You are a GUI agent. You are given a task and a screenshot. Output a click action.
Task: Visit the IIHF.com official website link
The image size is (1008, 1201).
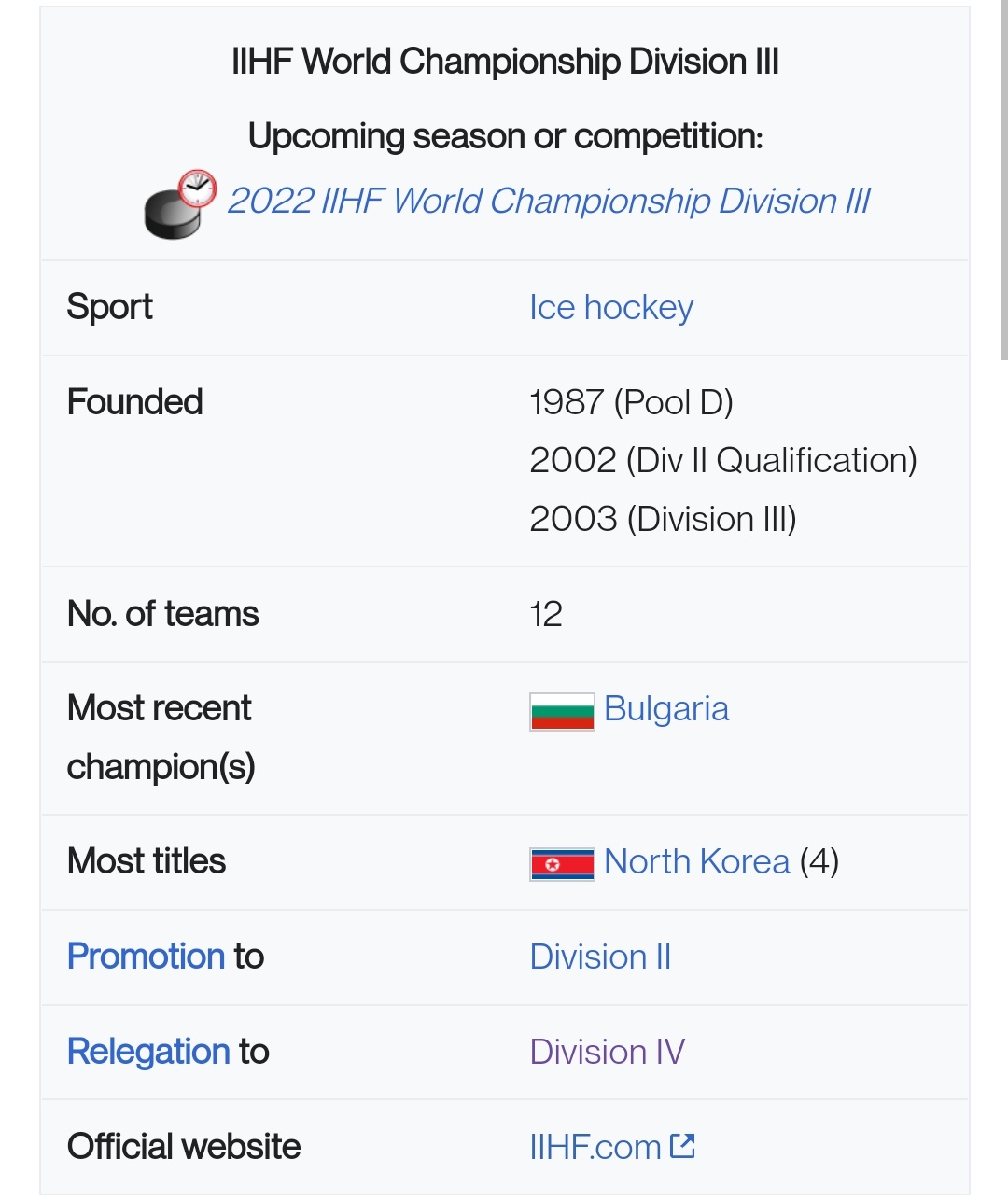click(x=595, y=1147)
